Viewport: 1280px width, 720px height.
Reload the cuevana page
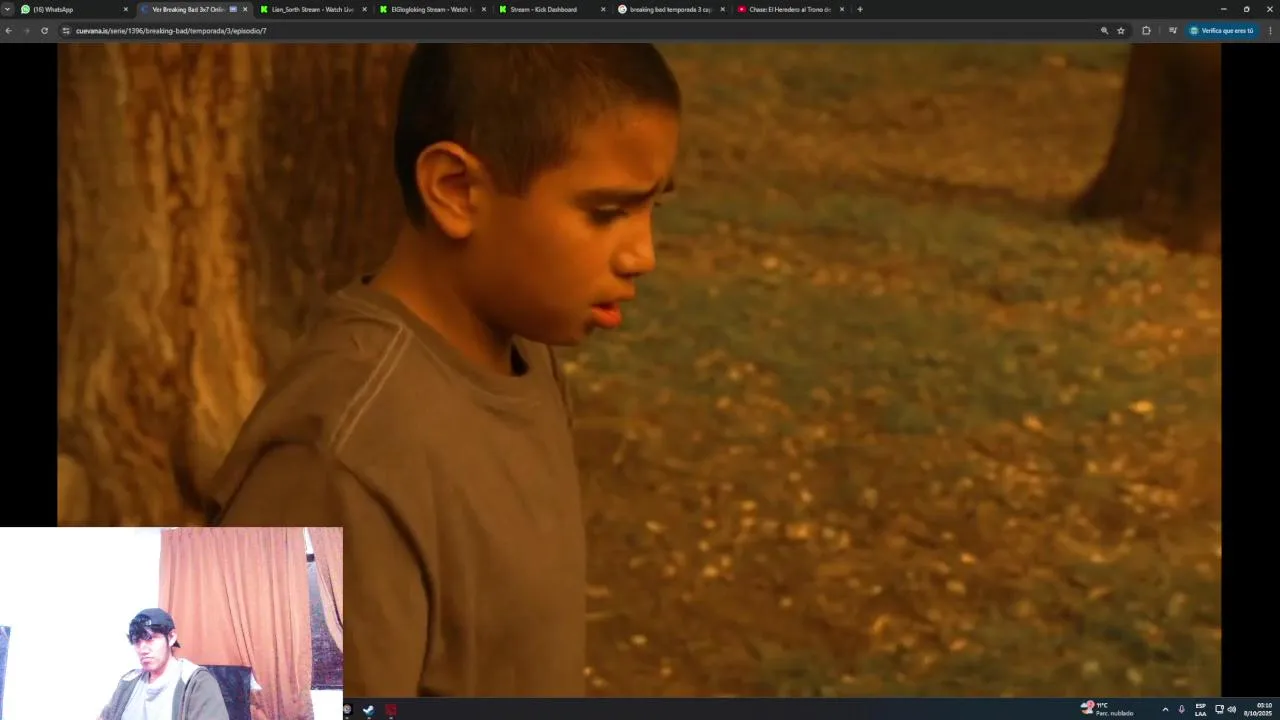click(44, 31)
